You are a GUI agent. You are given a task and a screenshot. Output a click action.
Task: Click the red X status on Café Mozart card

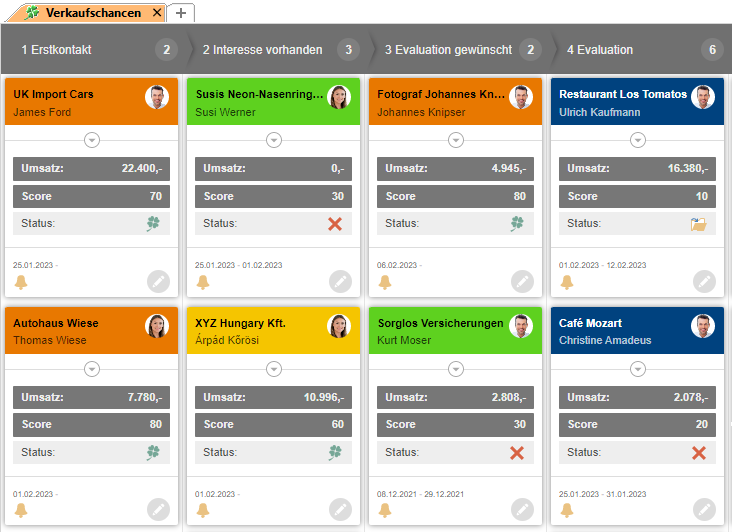[x=699, y=453]
